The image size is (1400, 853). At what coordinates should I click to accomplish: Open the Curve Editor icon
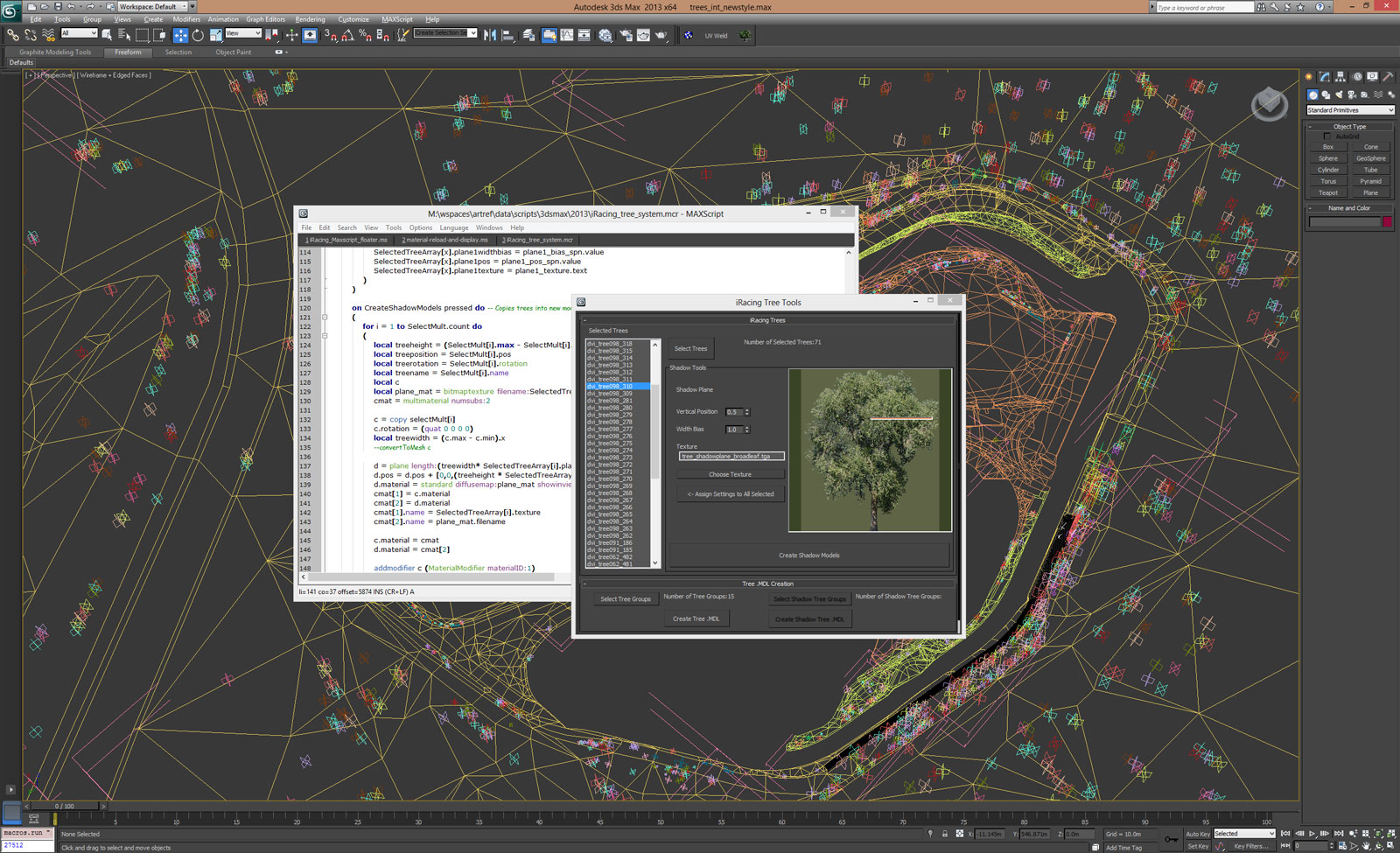tap(566, 35)
